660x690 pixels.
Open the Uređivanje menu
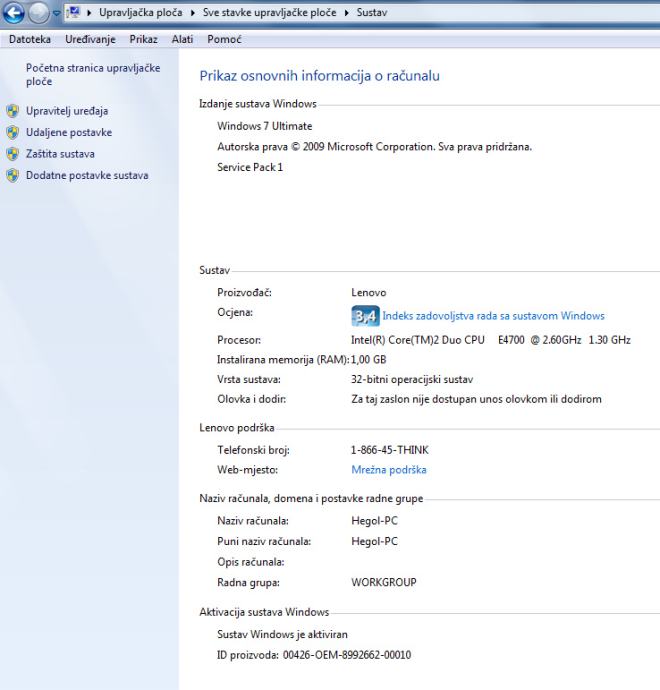(x=90, y=39)
